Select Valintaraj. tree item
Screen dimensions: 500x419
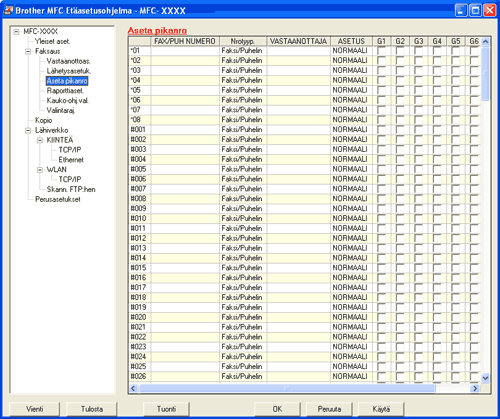click(x=61, y=110)
